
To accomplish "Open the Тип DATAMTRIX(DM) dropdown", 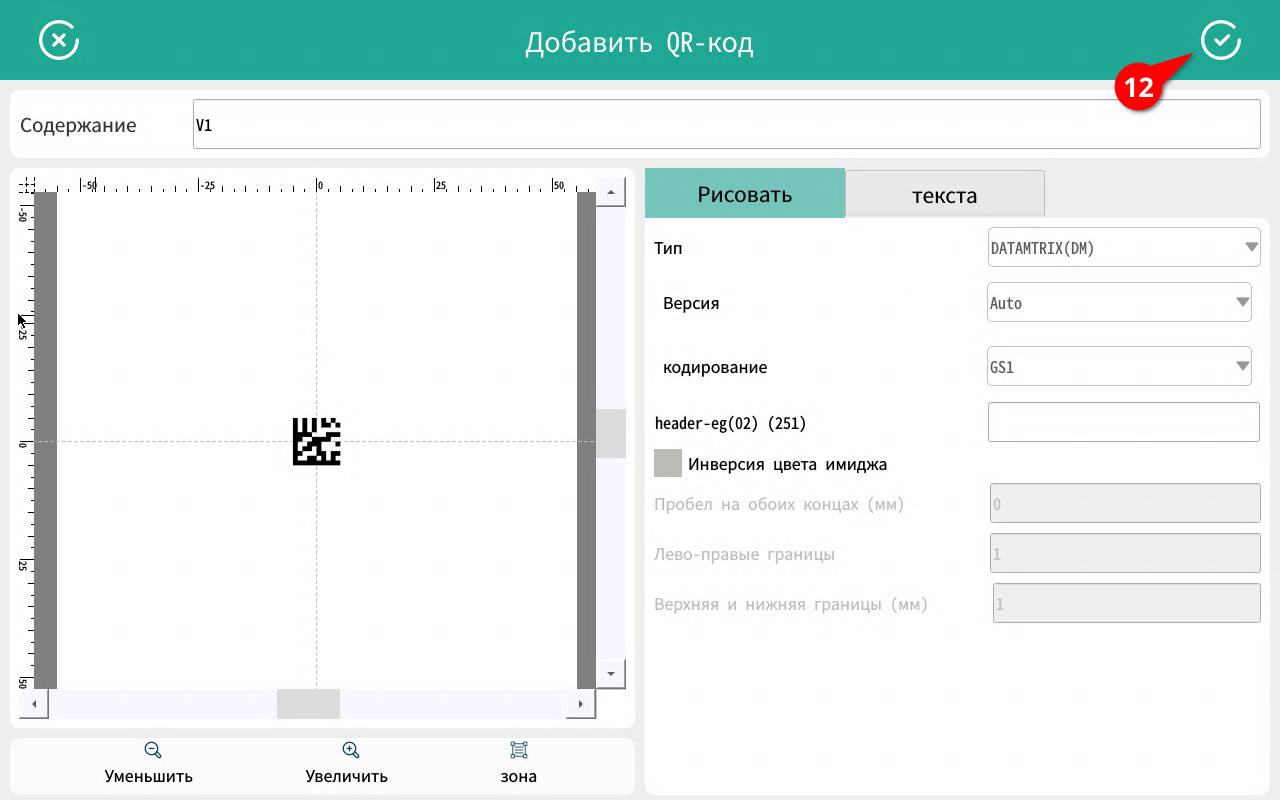I will tap(1123, 247).
